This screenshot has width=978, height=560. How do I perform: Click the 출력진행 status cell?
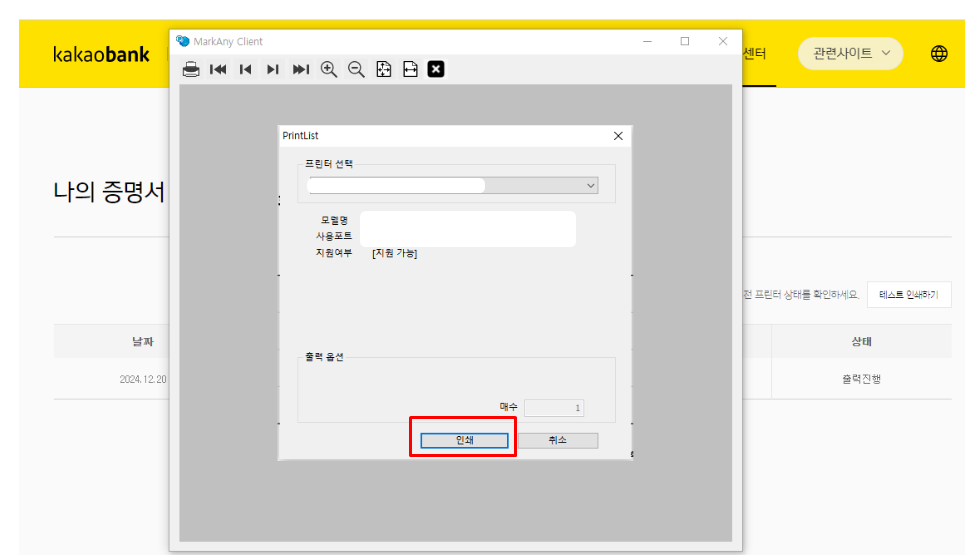[x=861, y=379]
